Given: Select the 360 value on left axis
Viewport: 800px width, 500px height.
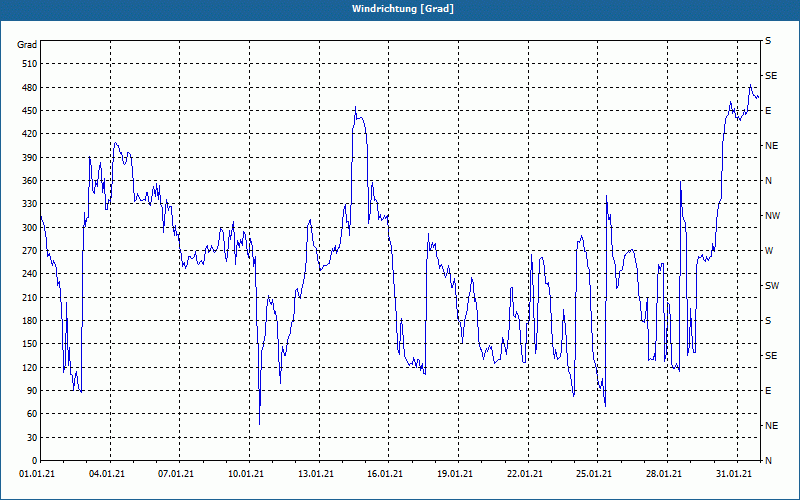Looking at the screenshot, I should point(30,181).
